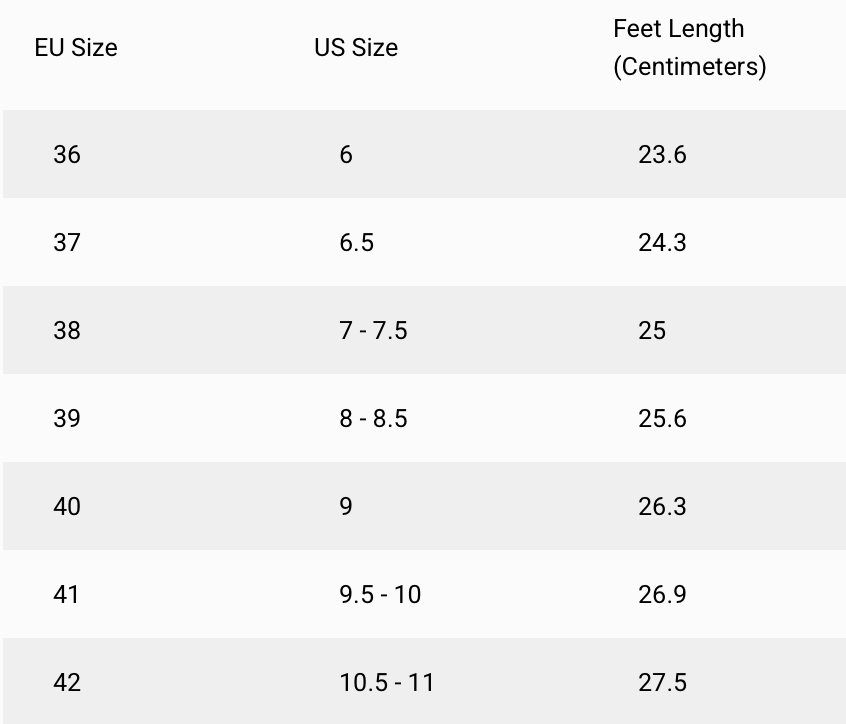The width and height of the screenshot is (846, 724).
Task: Click the 27.5 feet length value
Action: (662, 683)
